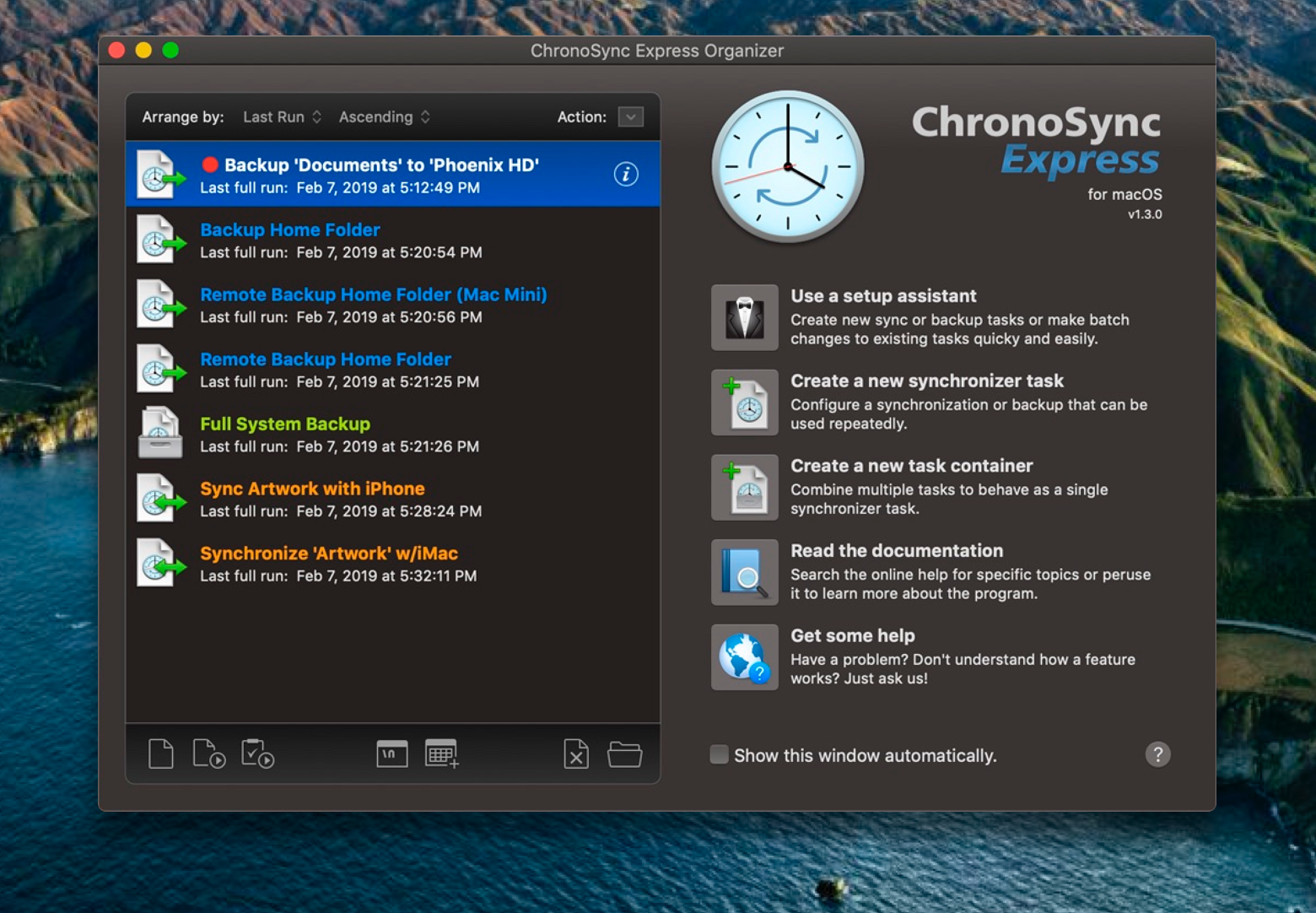
Task: Click the v1.3.0 version text
Action: point(1145,214)
